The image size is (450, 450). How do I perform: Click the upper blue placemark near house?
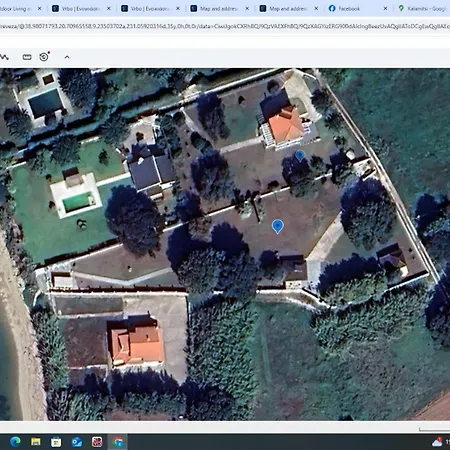tap(300, 155)
